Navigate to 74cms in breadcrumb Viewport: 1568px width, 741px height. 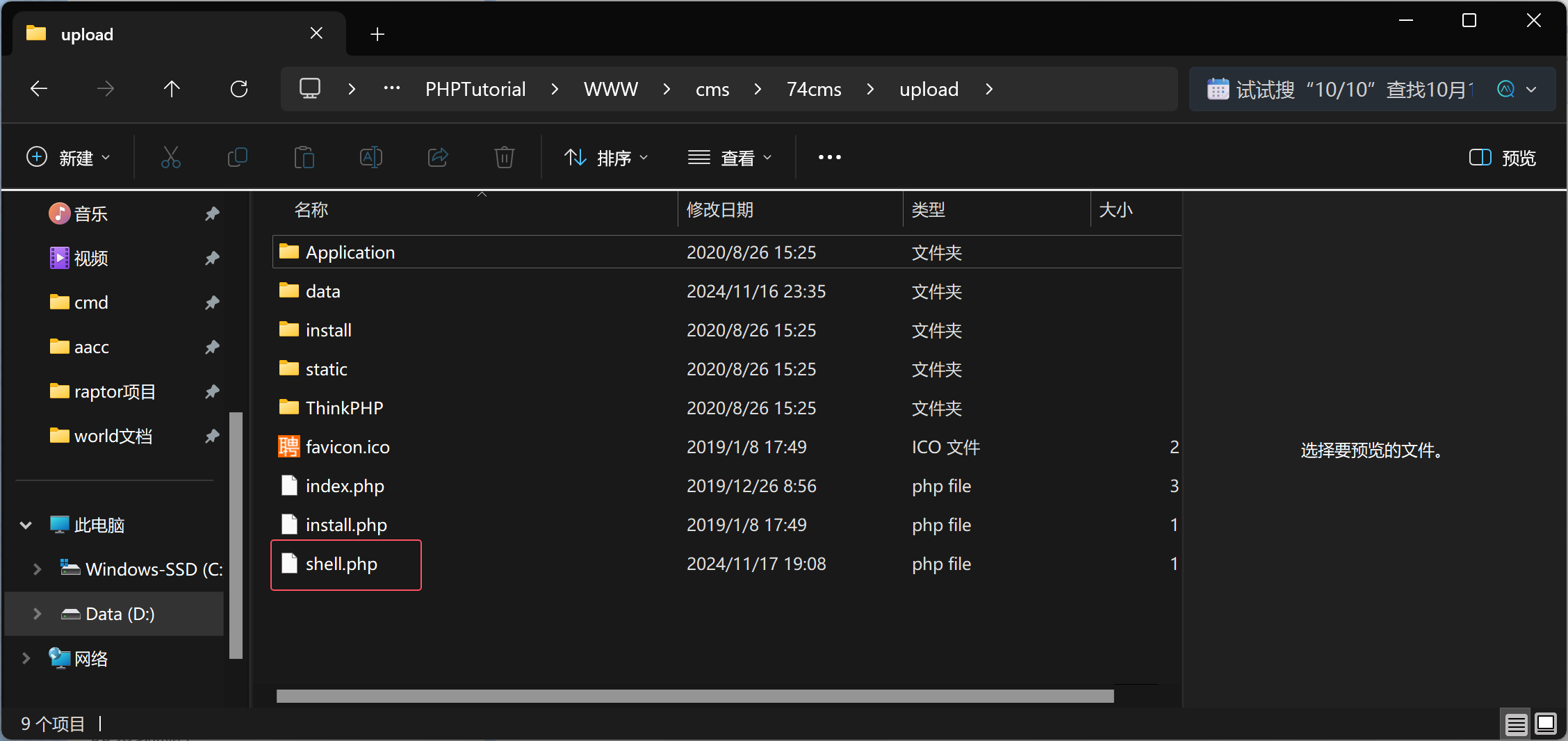pos(814,89)
